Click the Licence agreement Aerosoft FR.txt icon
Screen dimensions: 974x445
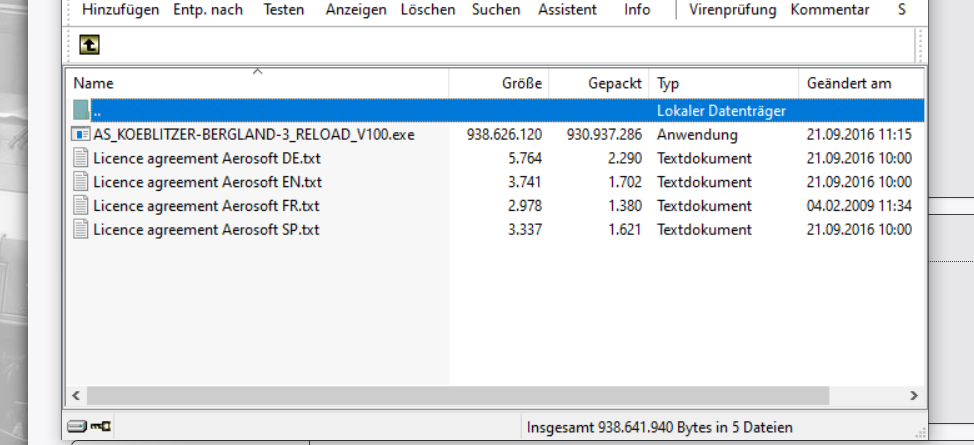(81, 206)
